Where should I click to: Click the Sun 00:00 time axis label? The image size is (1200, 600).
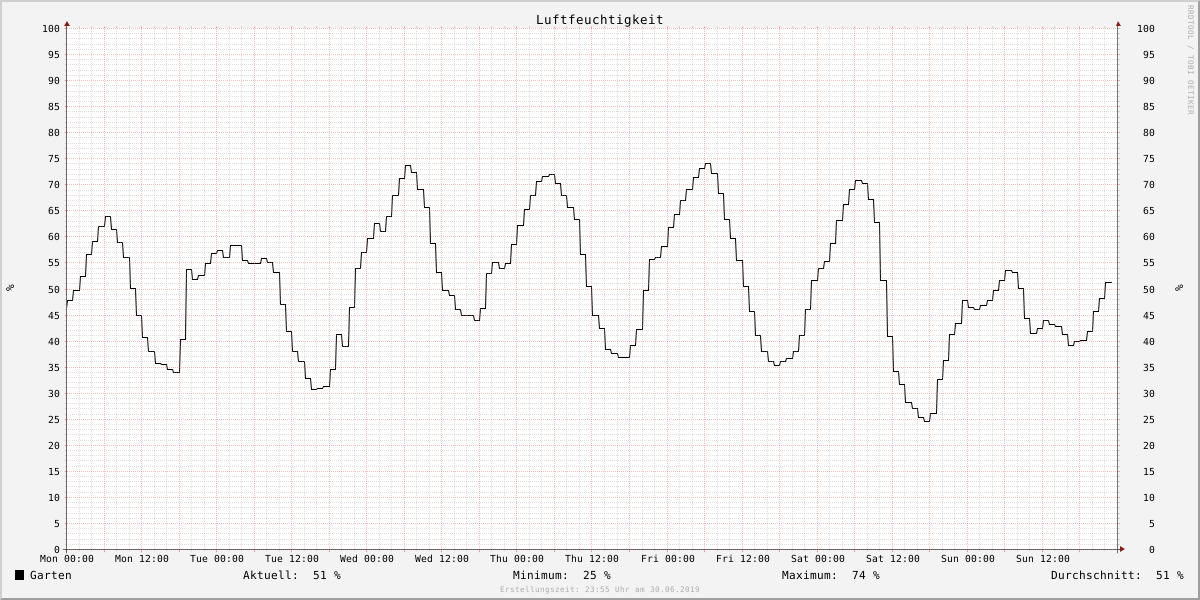(968, 559)
